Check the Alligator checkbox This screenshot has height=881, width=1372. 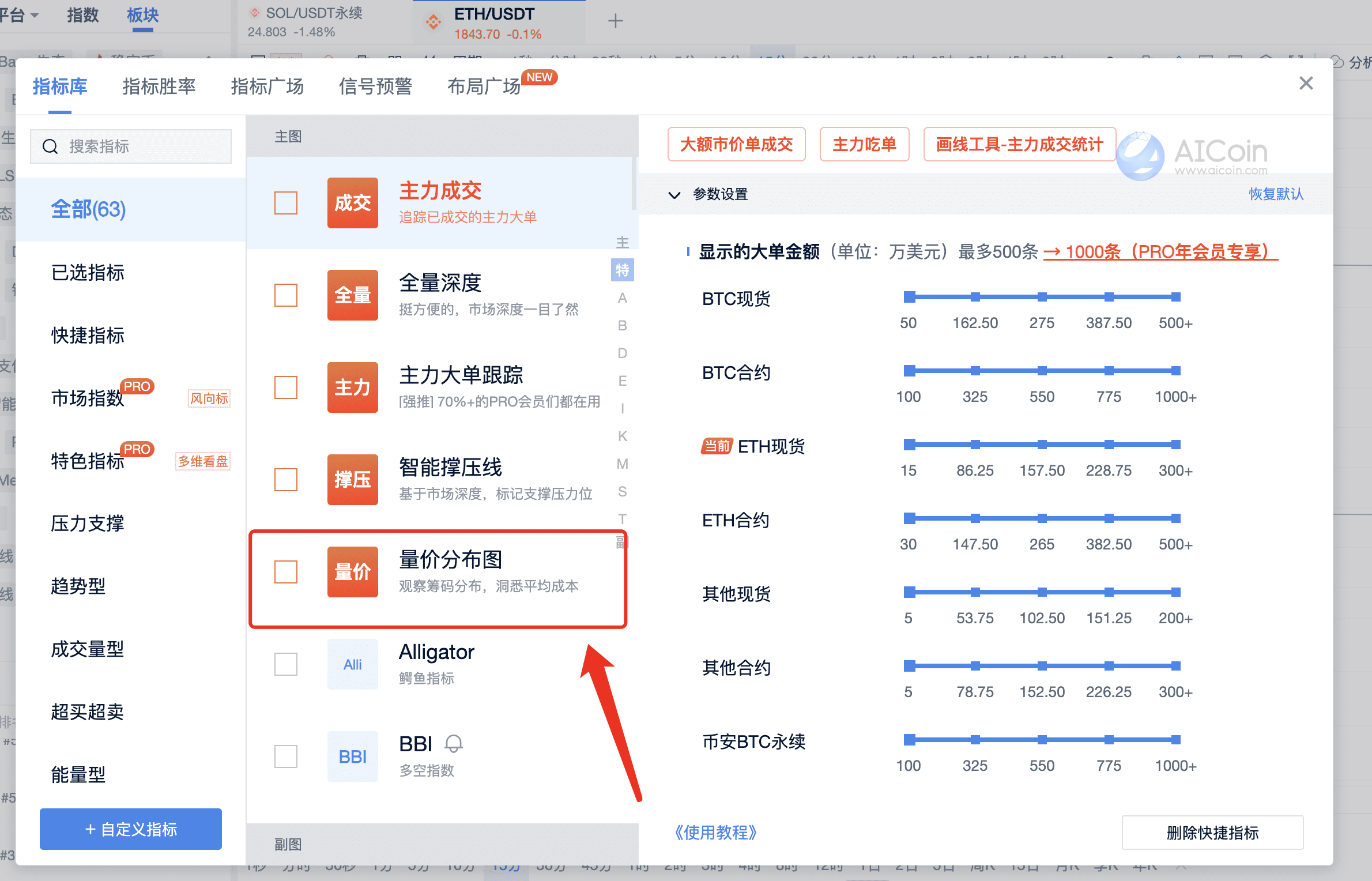(x=285, y=664)
